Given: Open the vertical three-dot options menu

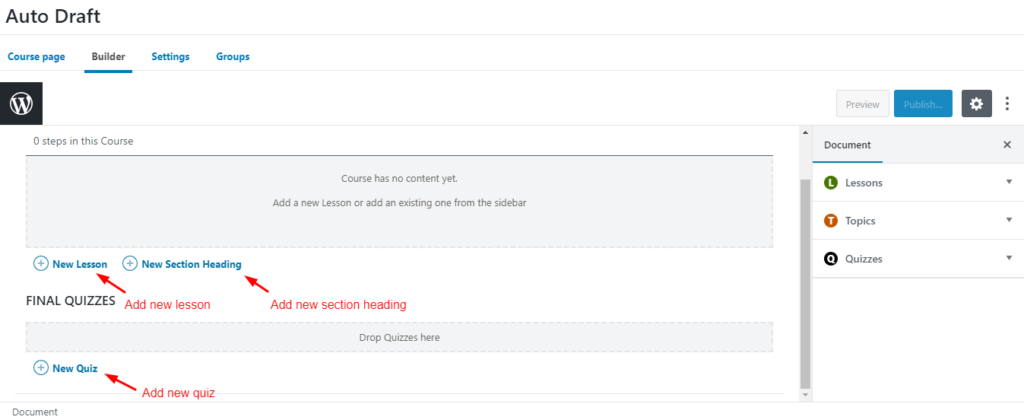Looking at the screenshot, I should click(1008, 104).
